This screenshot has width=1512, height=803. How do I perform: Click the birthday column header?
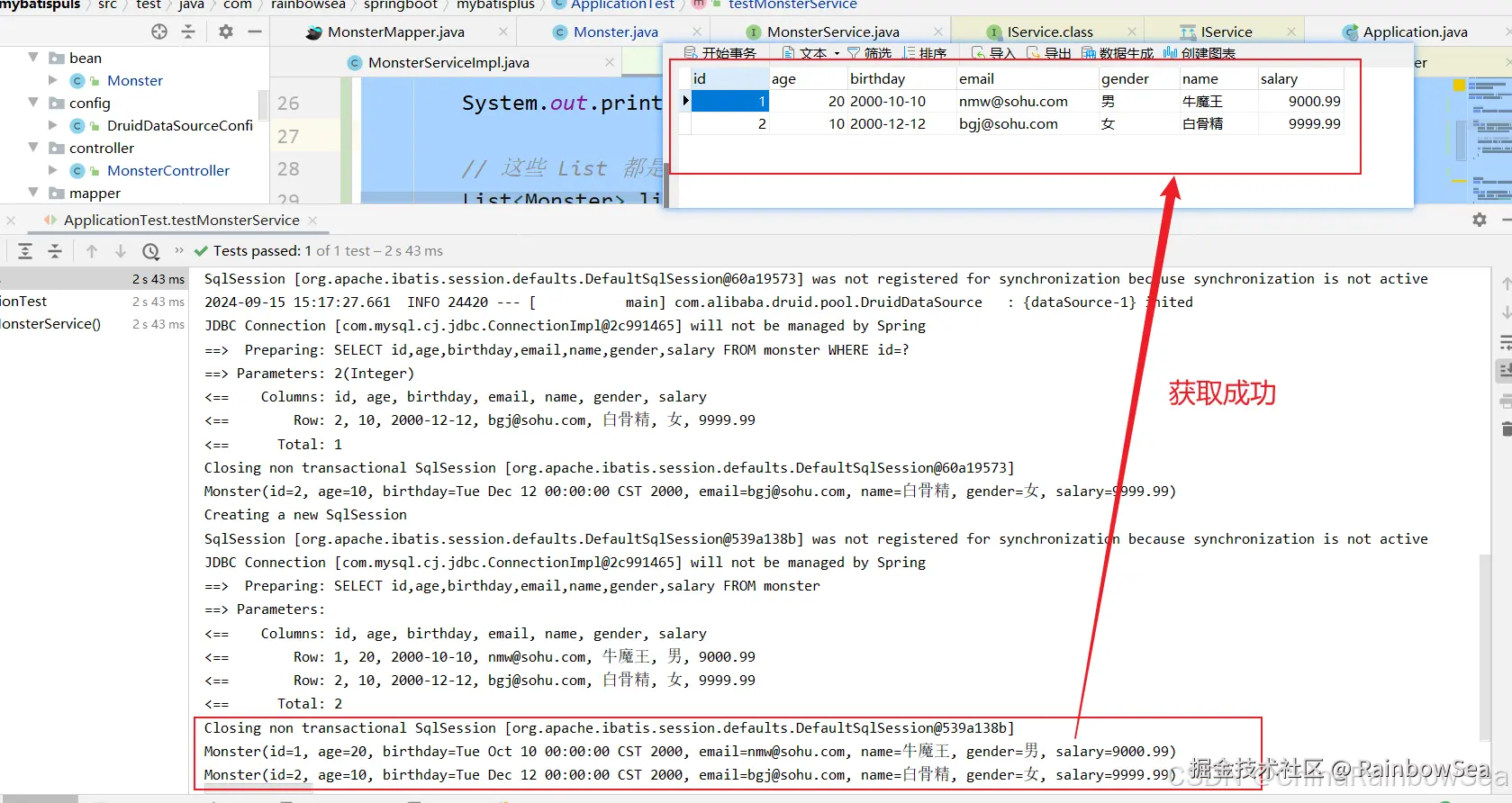901,79
